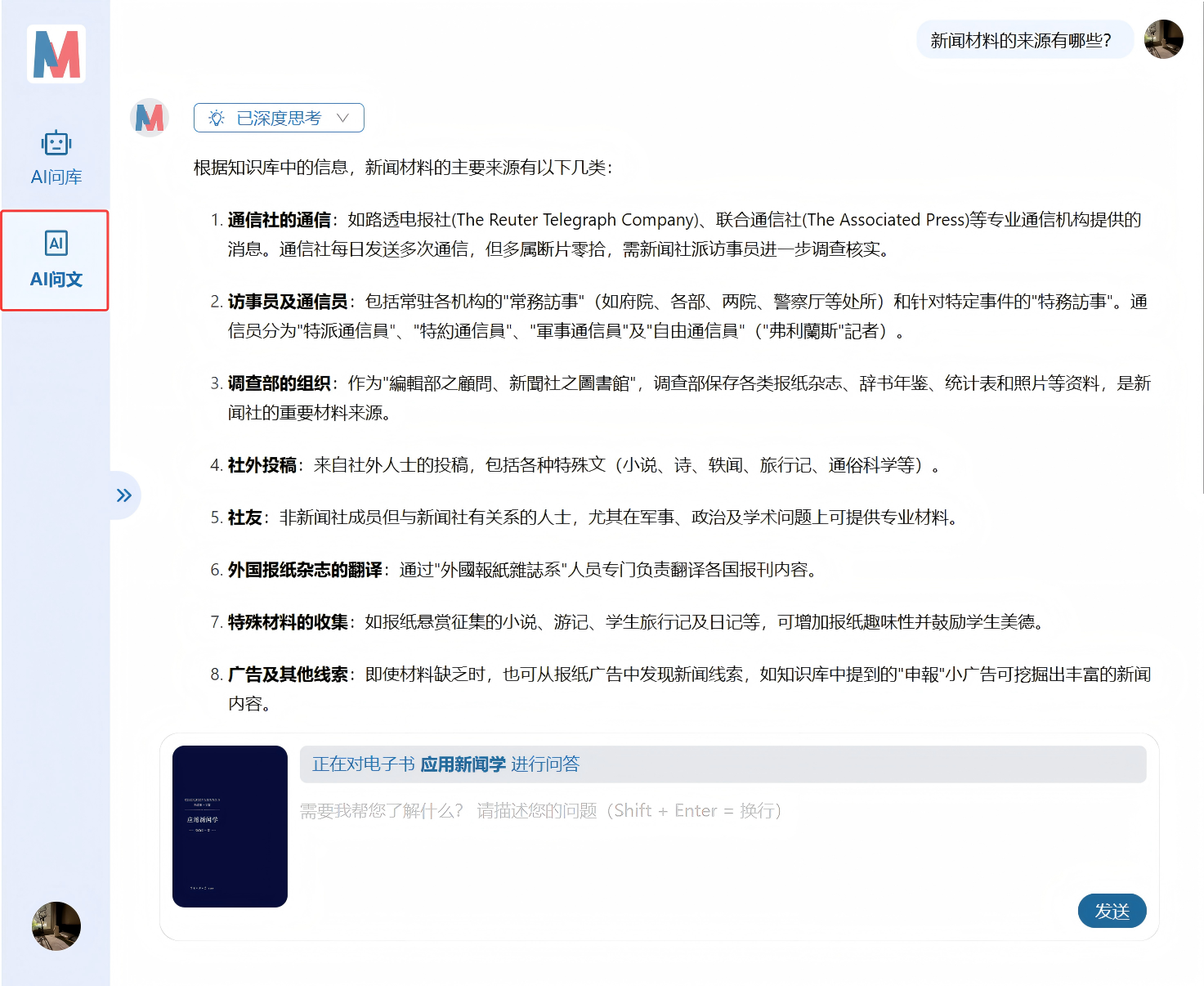The width and height of the screenshot is (1204, 986).
Task: Expand the sidebar with the double-chevron button
Action: (124, 495)
